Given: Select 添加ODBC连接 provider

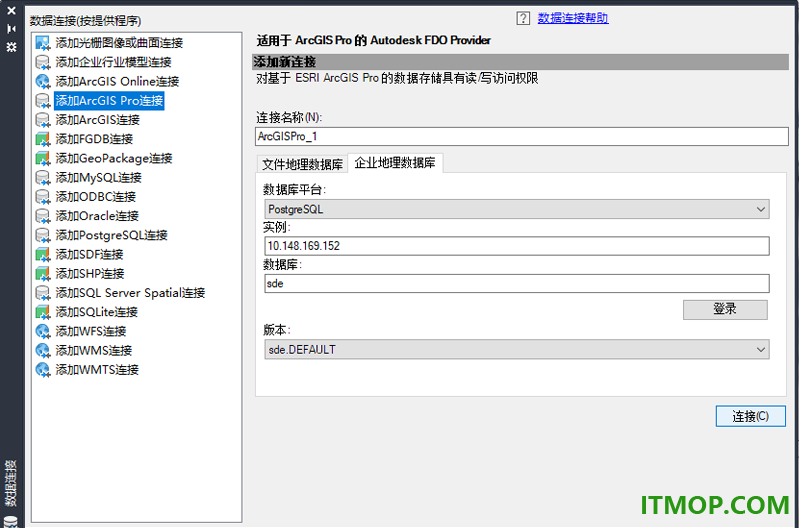Looking at the screenshot, I should (95, 197).
